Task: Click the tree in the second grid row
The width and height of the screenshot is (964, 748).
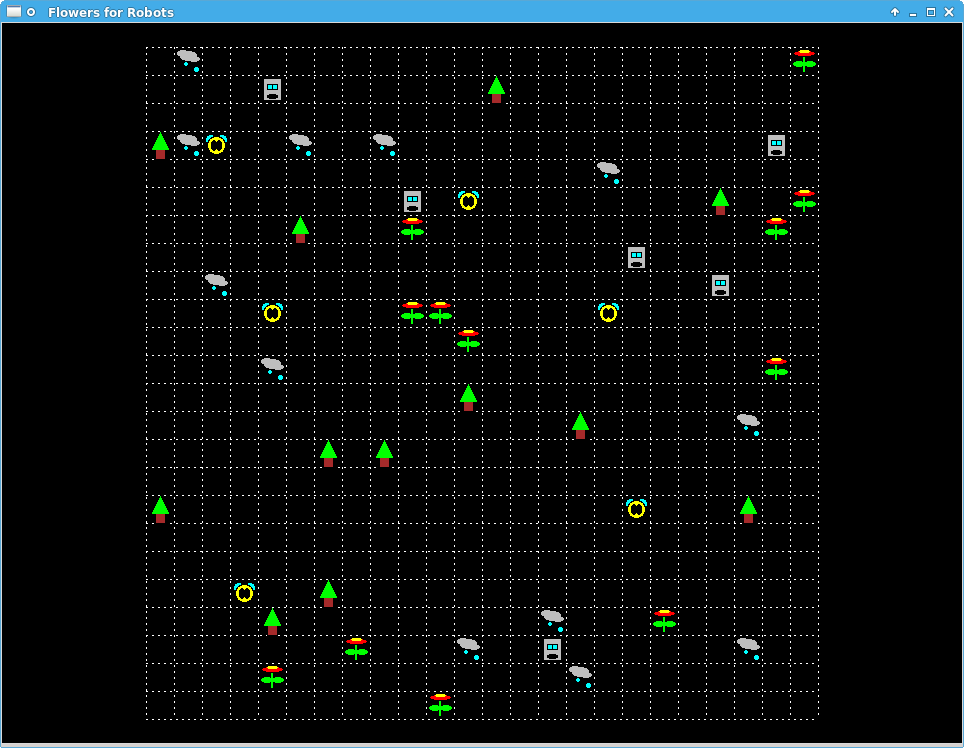Action: 496,89
